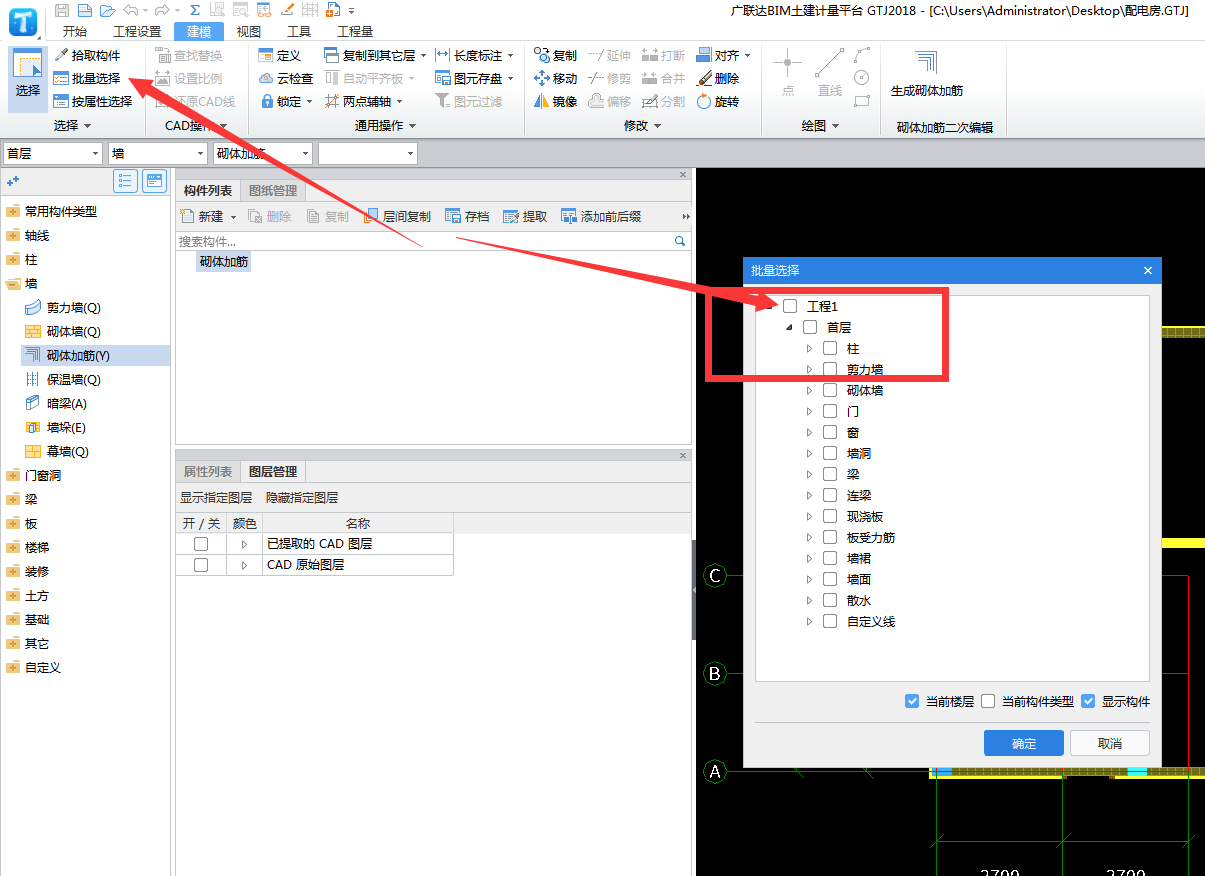Open the 首层 floor dropdown

coord(96,153)
